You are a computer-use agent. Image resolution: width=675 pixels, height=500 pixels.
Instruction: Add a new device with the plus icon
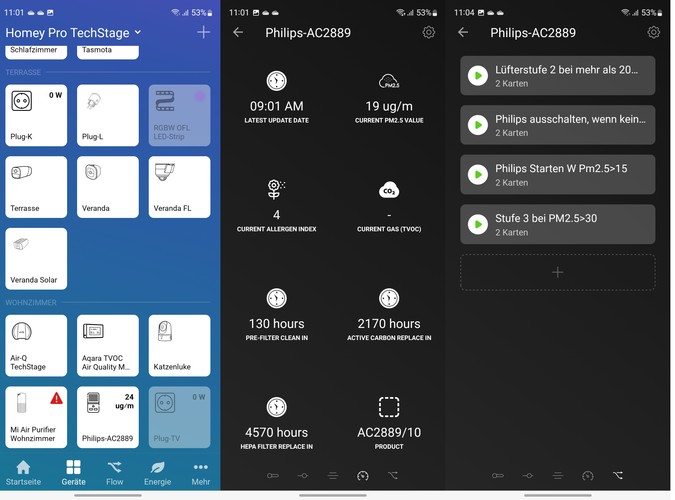(x=203, y=32)
